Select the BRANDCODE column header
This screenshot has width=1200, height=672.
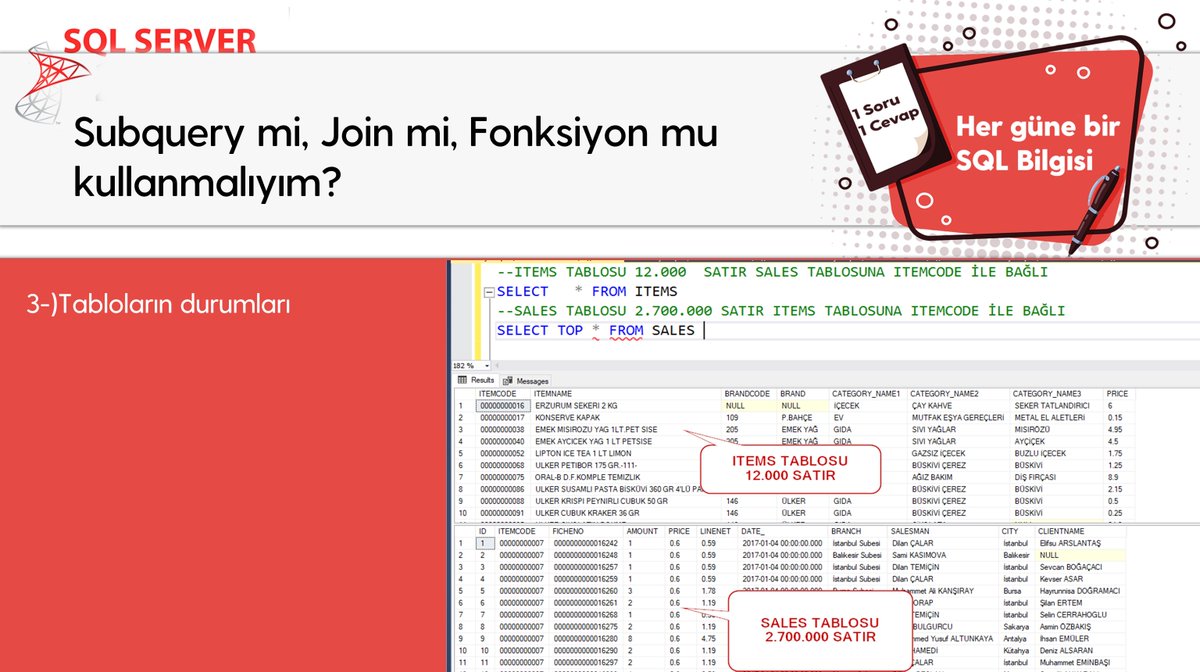[x=745, y=394]
